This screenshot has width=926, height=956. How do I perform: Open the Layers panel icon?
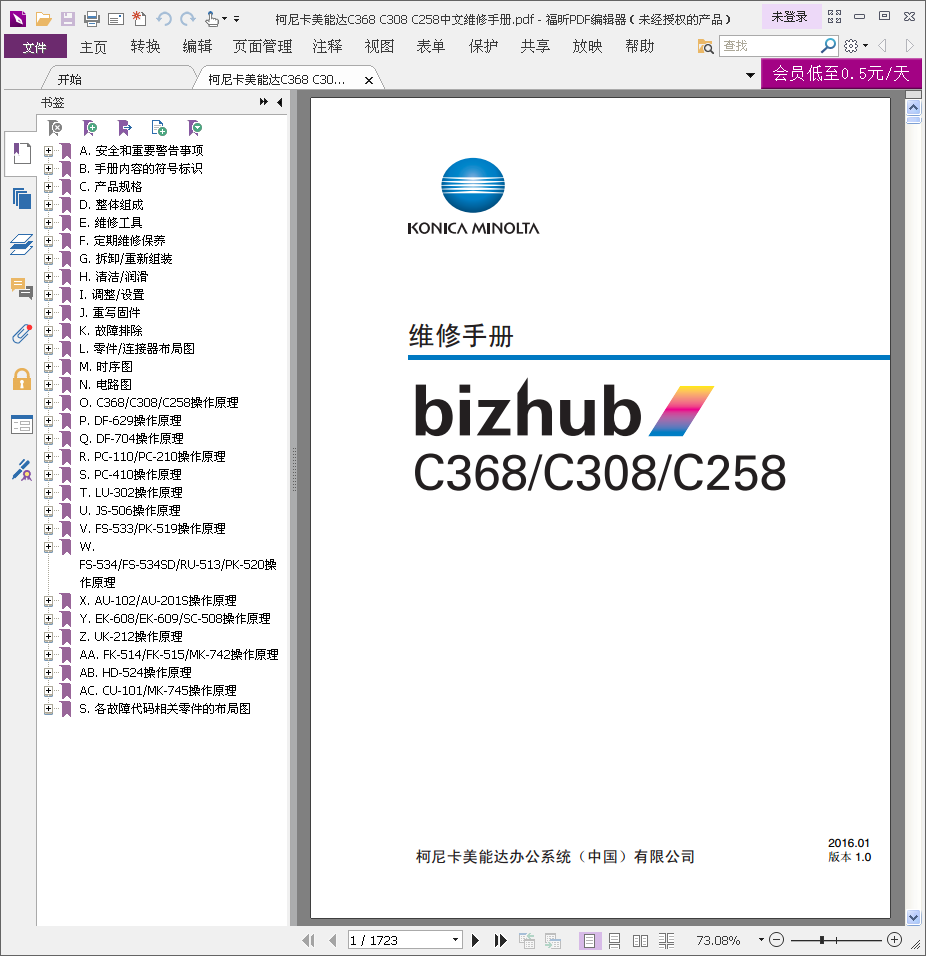point(22,244)
